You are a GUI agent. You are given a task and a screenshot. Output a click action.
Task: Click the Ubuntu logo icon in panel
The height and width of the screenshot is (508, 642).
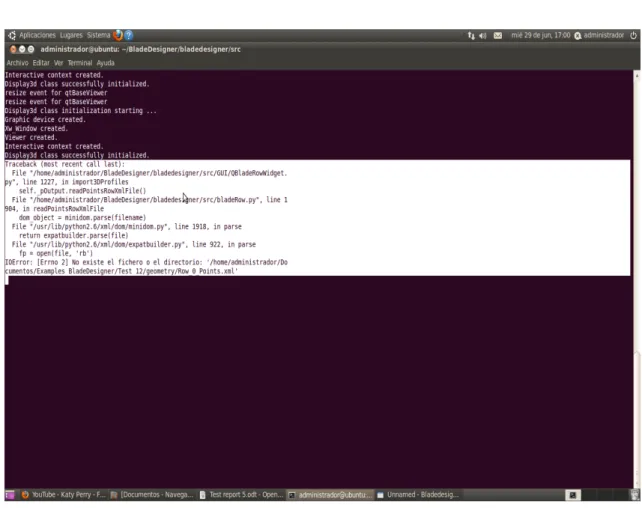point(12,35)
